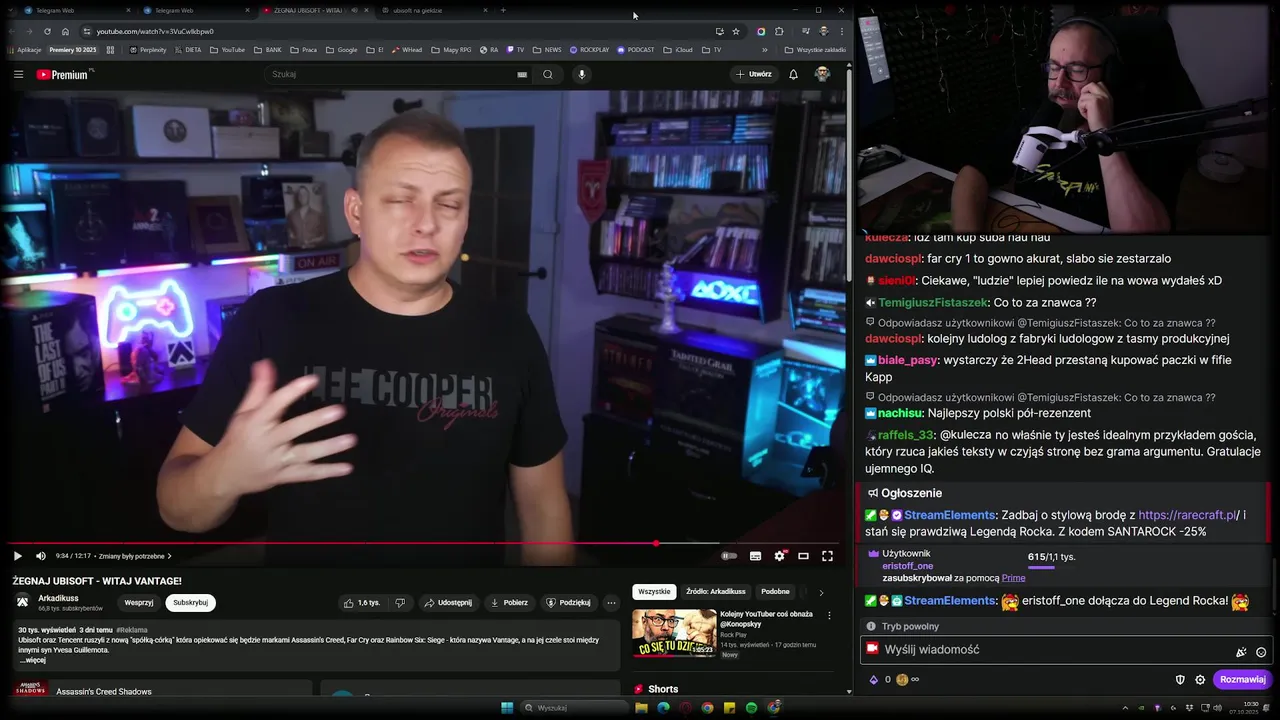
Task: Subscribe with the Subskrybuj button
Action: (190, 603)
